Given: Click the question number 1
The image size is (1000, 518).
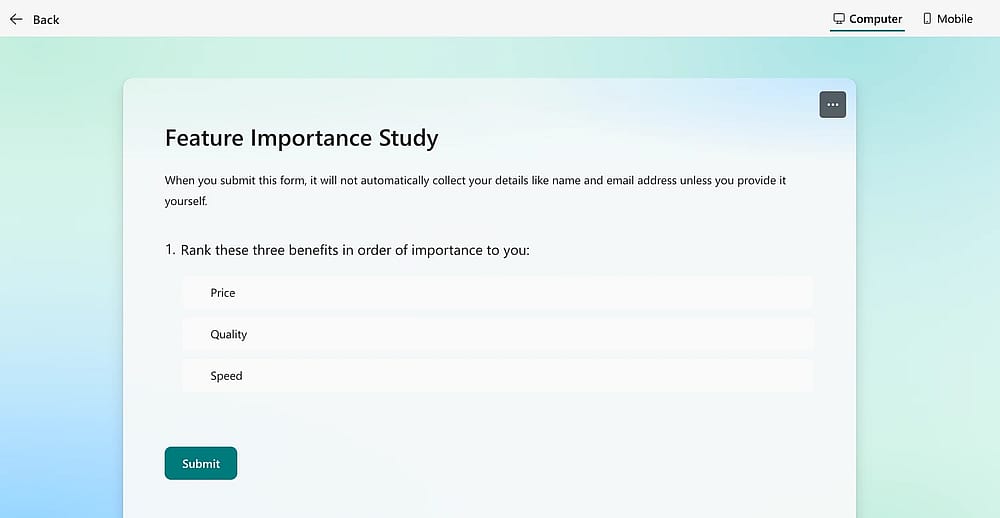Looking at the screenshot, I should click(170, 250).
